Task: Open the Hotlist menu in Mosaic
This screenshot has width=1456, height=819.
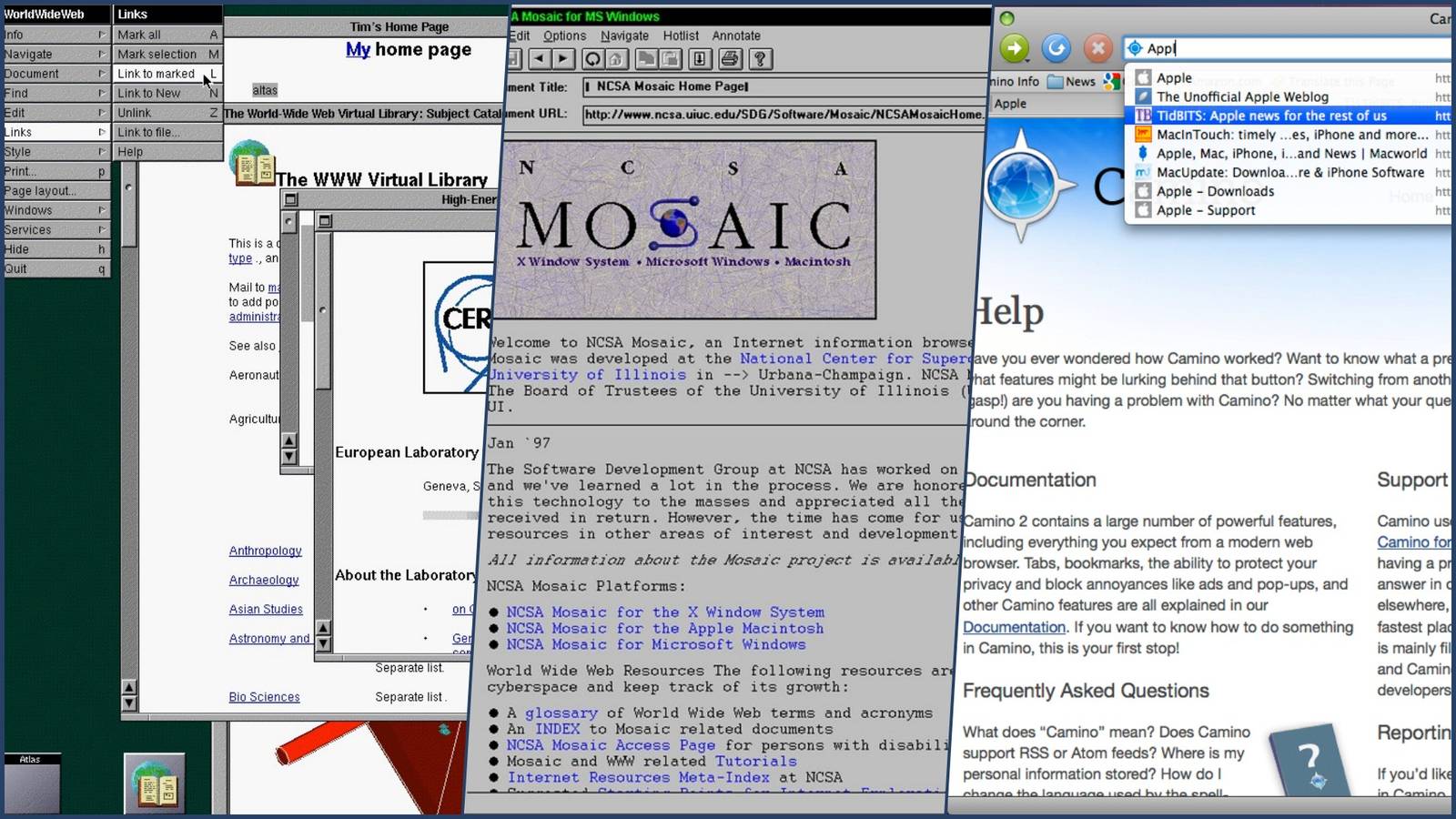Action: click(680, 35)
